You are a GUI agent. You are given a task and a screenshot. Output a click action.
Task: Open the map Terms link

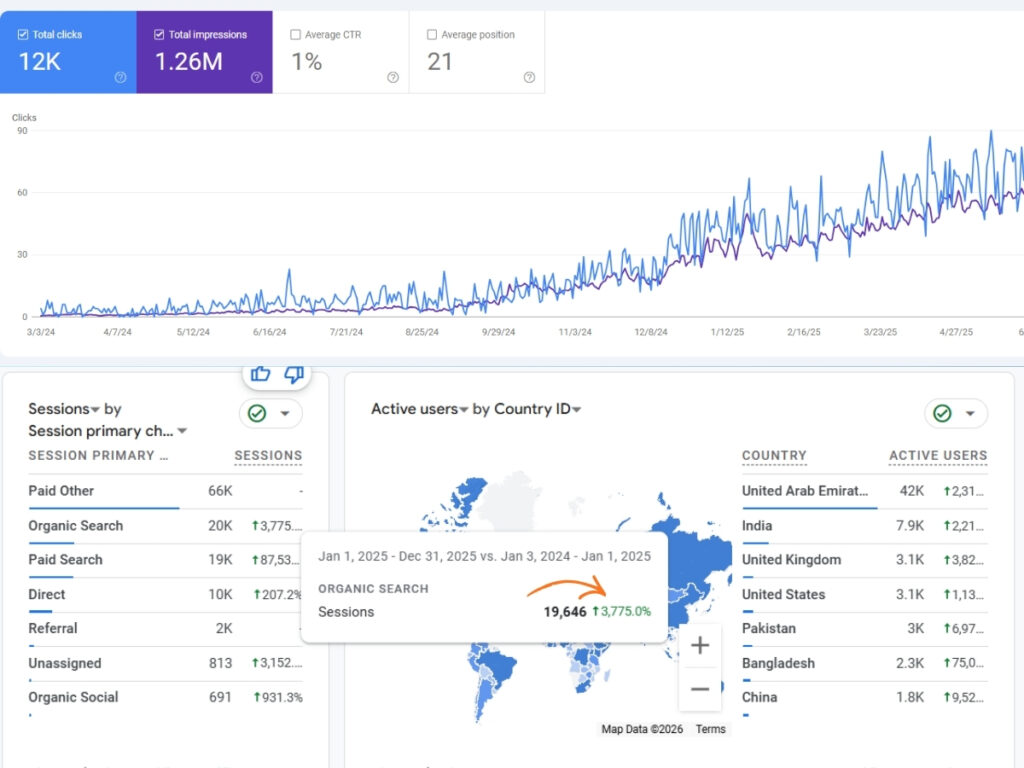710,729
